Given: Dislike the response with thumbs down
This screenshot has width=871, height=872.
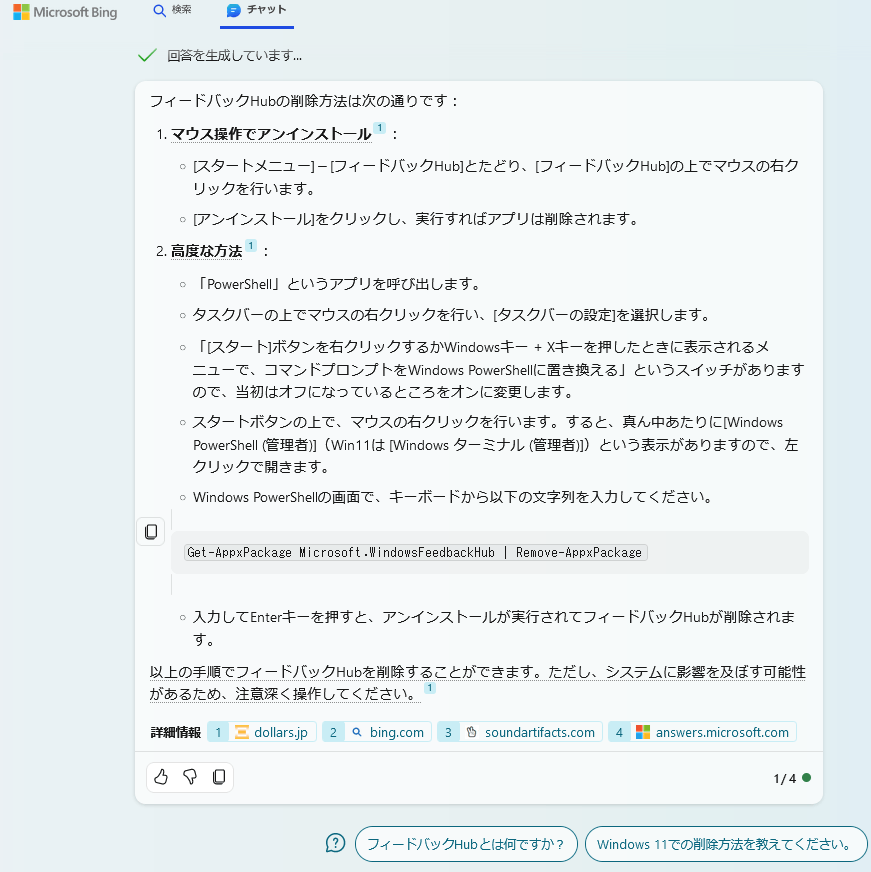Looking at the screenshot, I should (x=190, y=776).
